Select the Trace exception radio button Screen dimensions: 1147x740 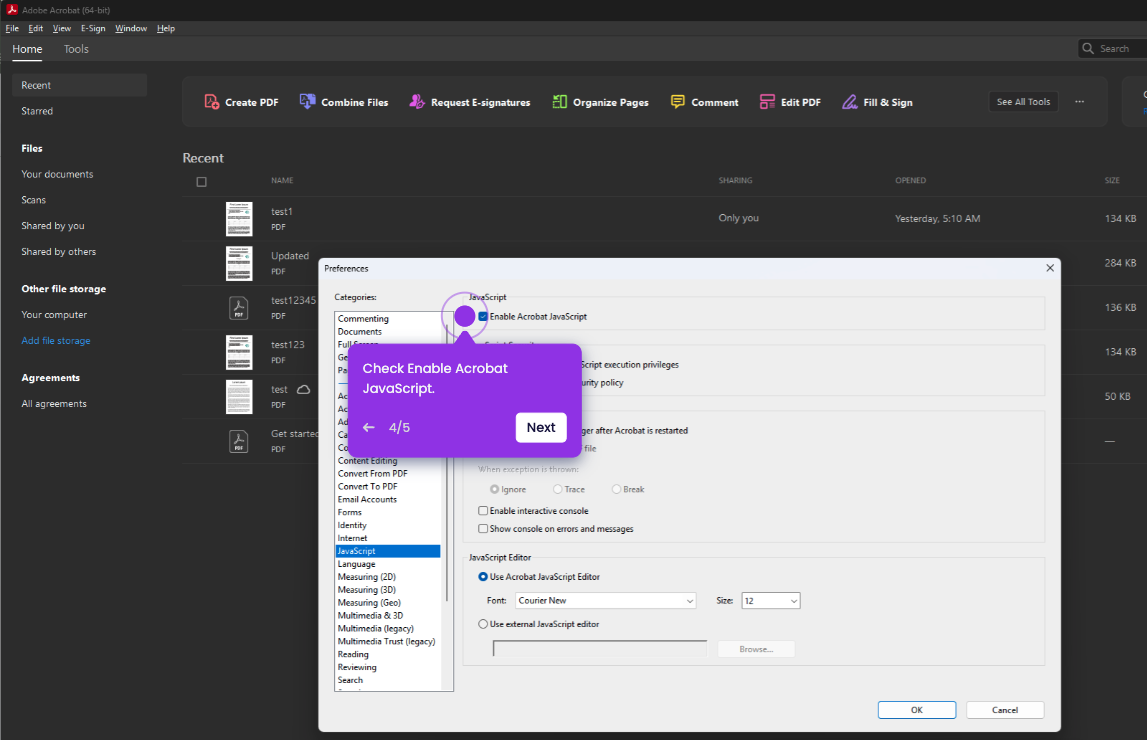[x=557, y=489]
